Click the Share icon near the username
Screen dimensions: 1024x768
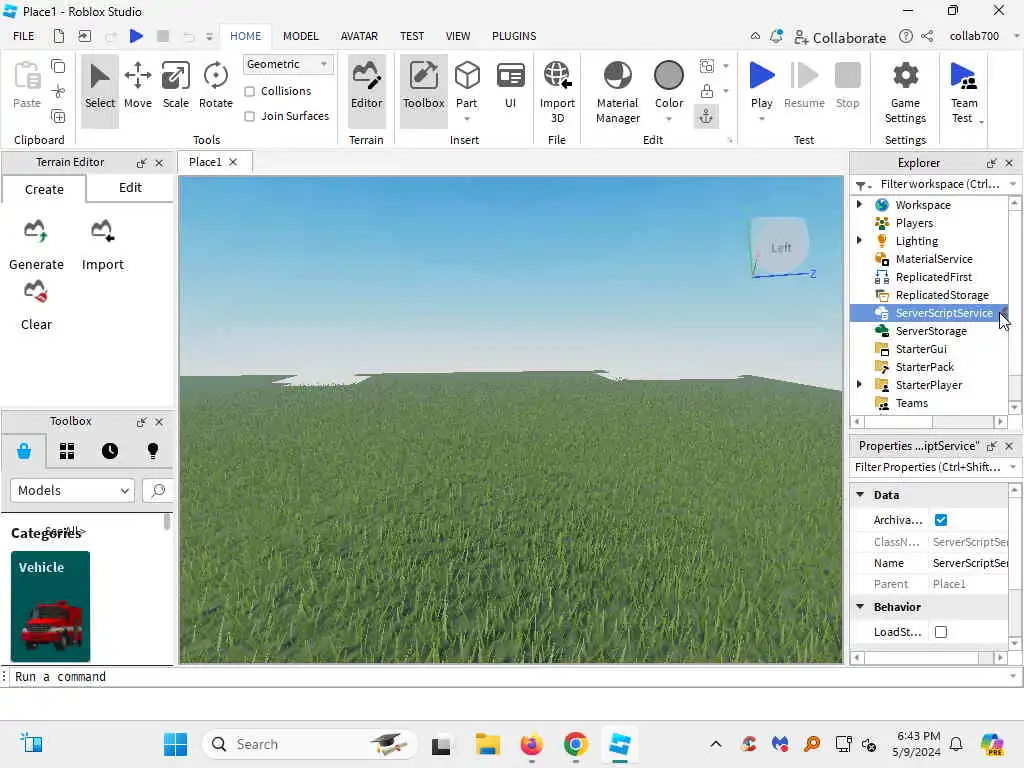click(927, 36)
